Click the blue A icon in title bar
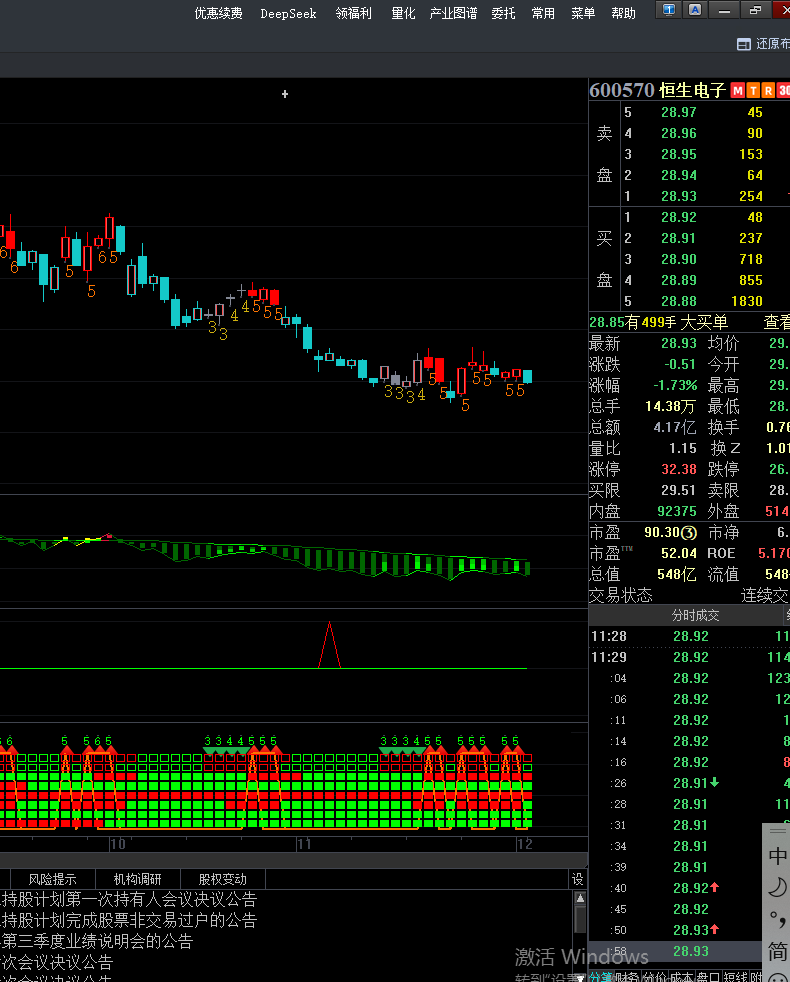The image size is (790, 982). point(694,10)
